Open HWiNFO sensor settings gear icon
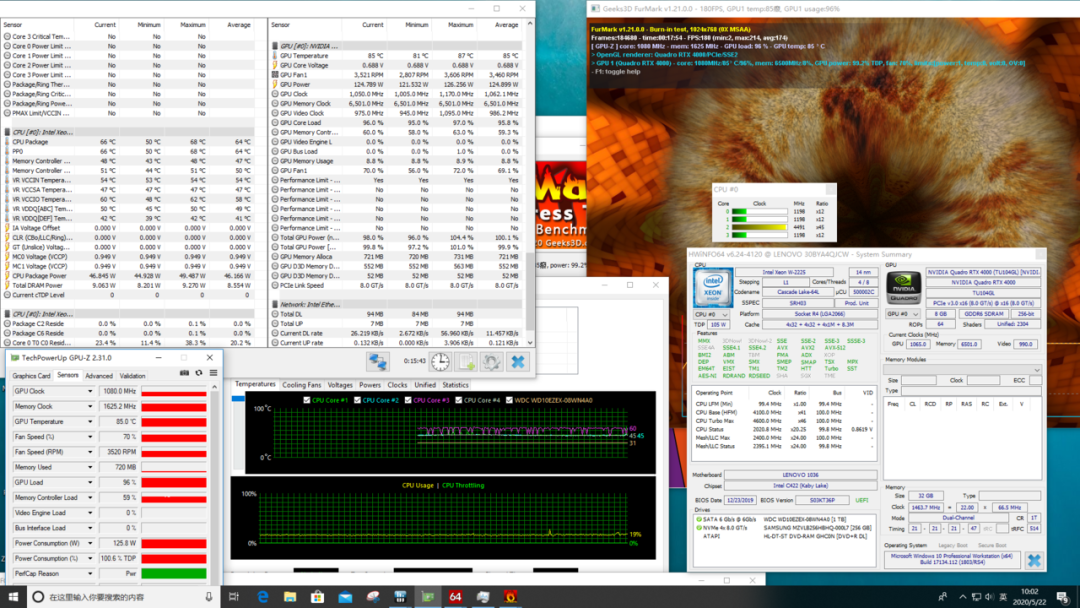The image size is (1080, 608). click(x=492, y=361)
